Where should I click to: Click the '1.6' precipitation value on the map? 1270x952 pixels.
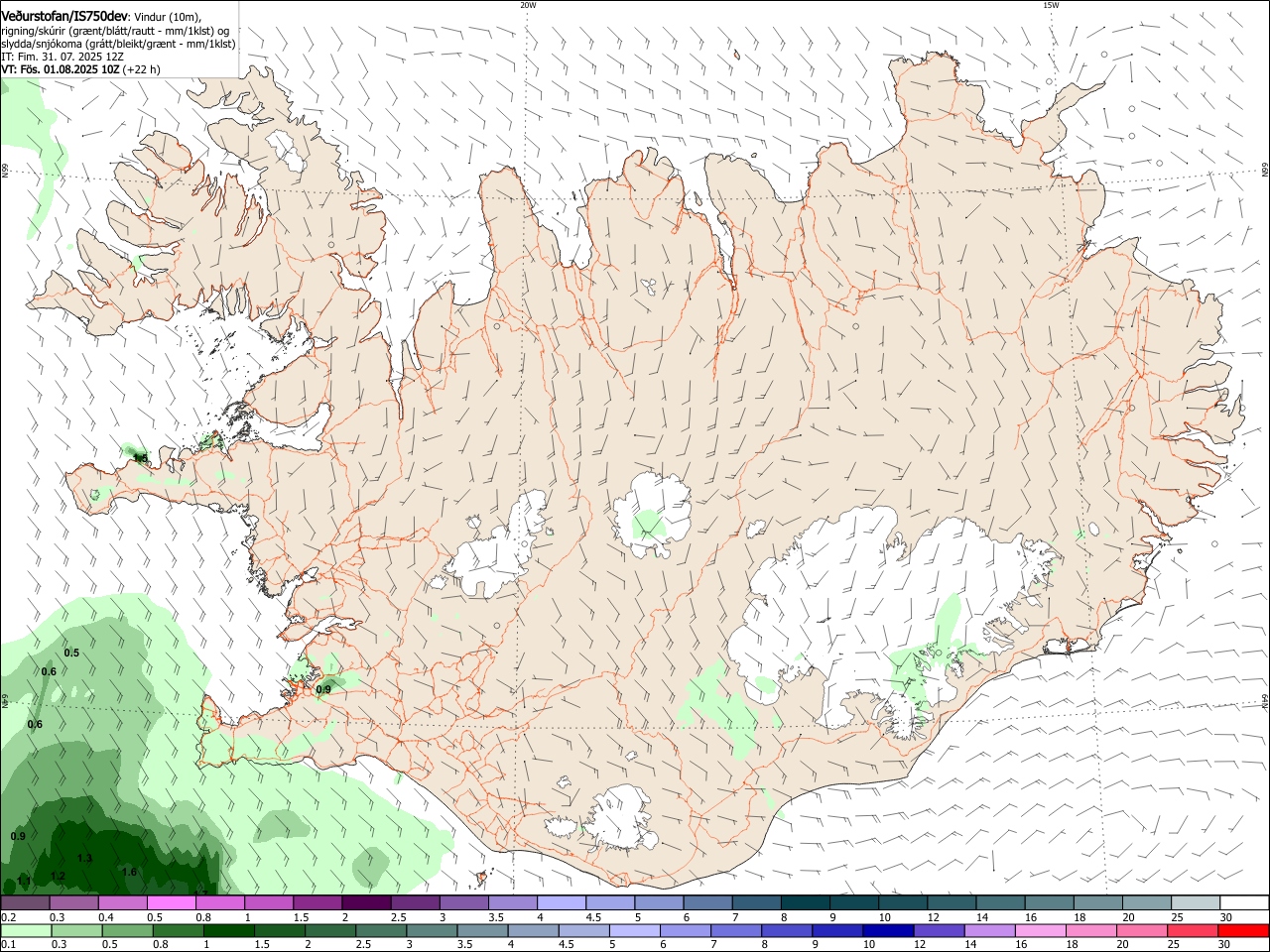point(129,872)
